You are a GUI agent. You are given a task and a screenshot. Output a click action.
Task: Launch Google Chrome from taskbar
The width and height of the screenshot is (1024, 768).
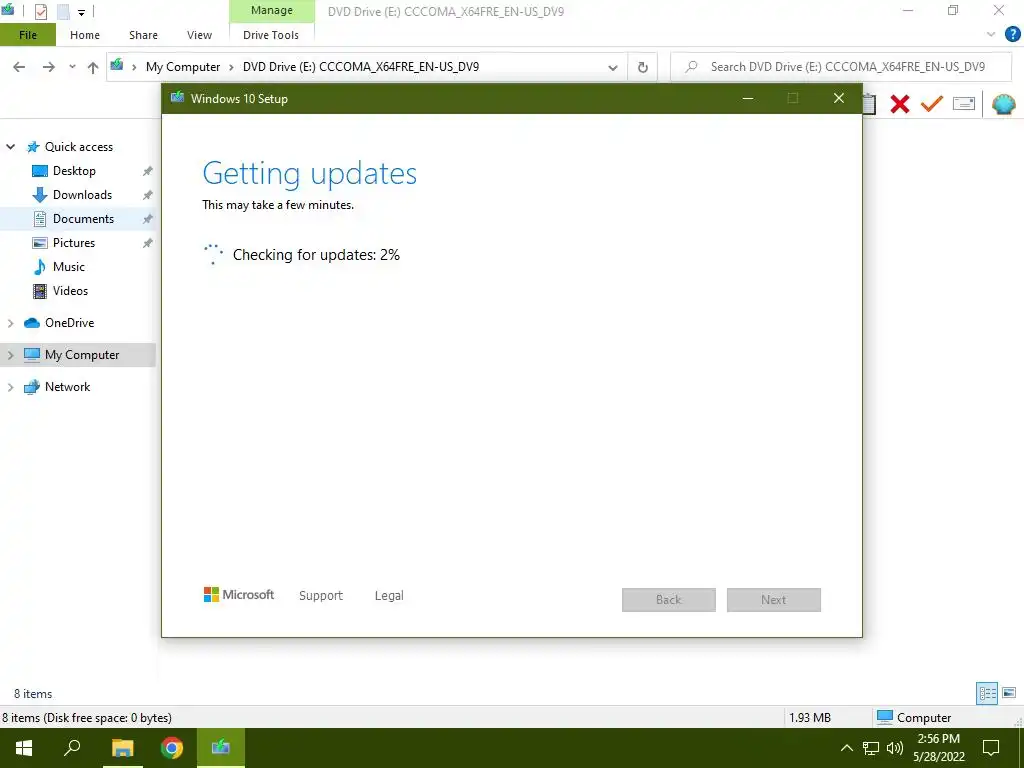pyautogui.click(x=172, y=748)
